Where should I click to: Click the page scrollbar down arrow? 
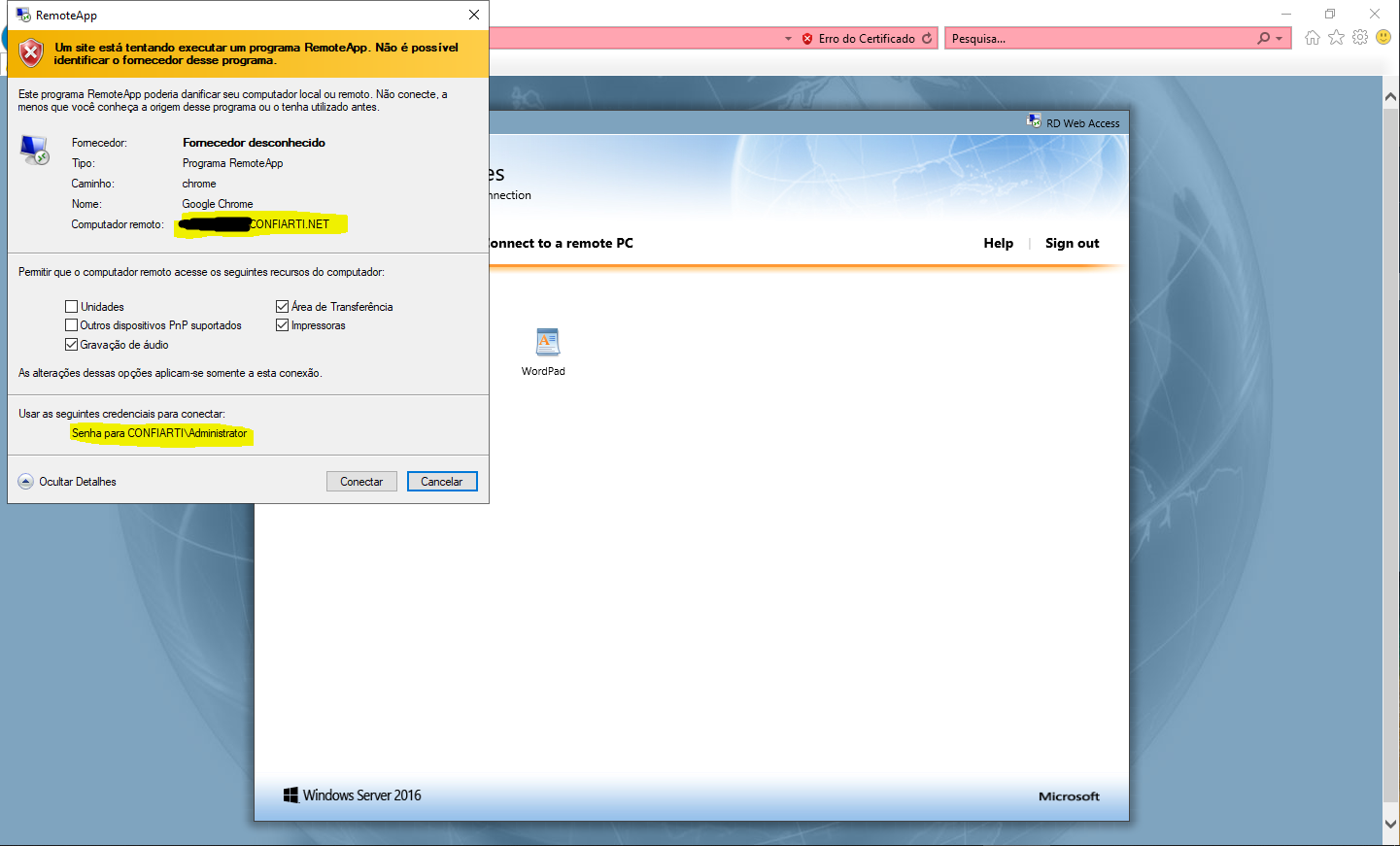coord(1390,823)
